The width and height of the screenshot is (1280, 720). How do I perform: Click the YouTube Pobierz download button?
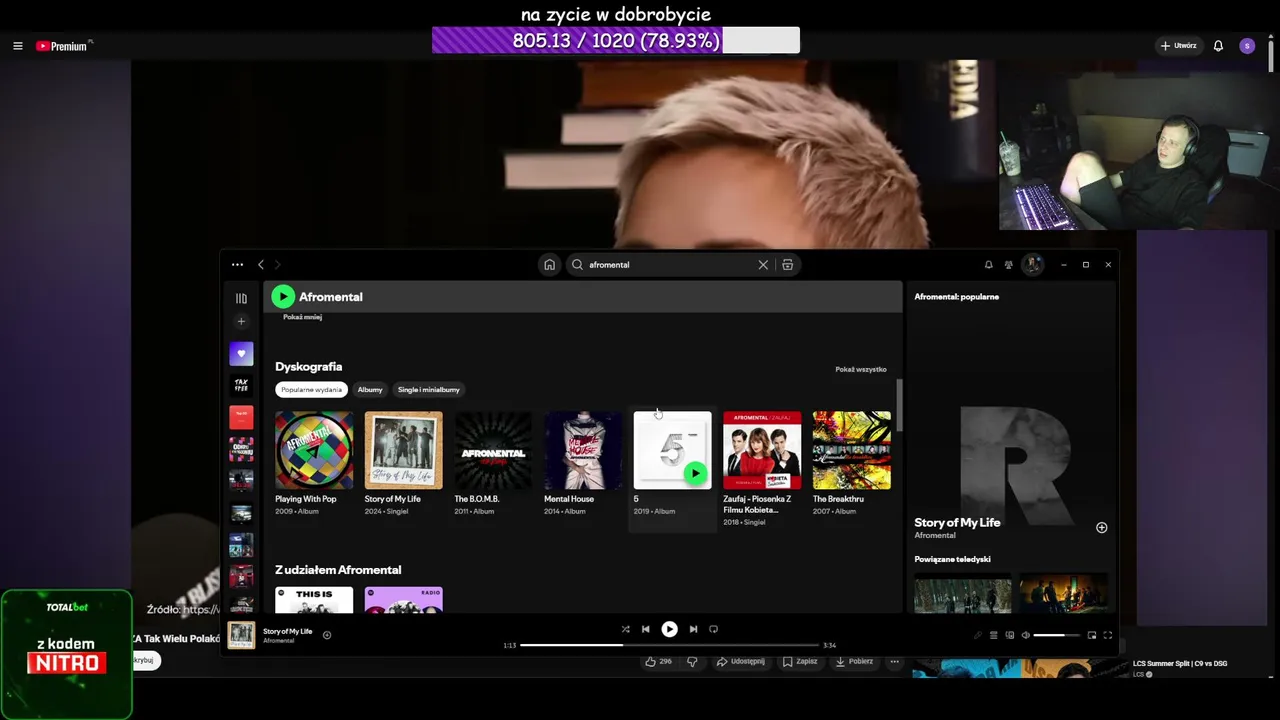[854, 662]
